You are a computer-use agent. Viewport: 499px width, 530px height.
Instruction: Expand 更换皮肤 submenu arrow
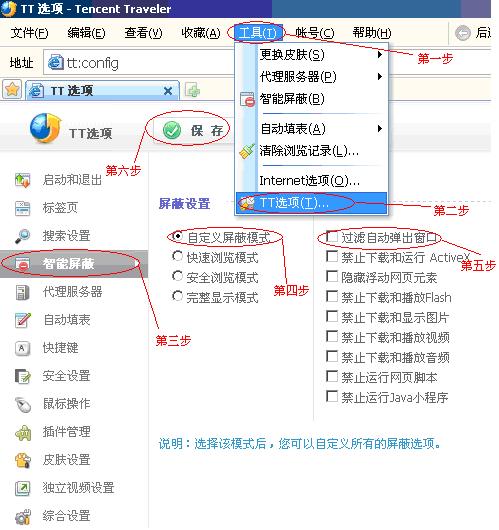point(380,54)
